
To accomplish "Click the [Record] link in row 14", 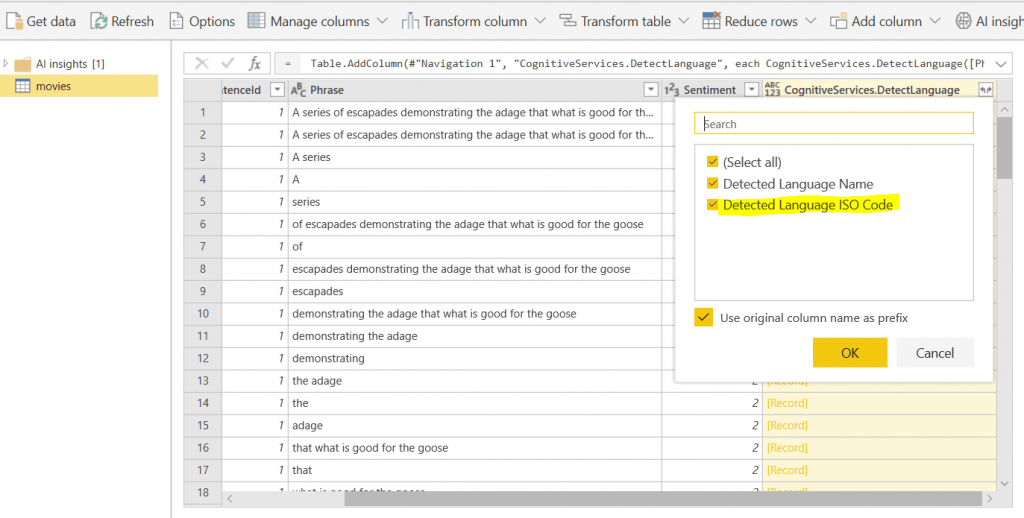I will pos(787,403).
